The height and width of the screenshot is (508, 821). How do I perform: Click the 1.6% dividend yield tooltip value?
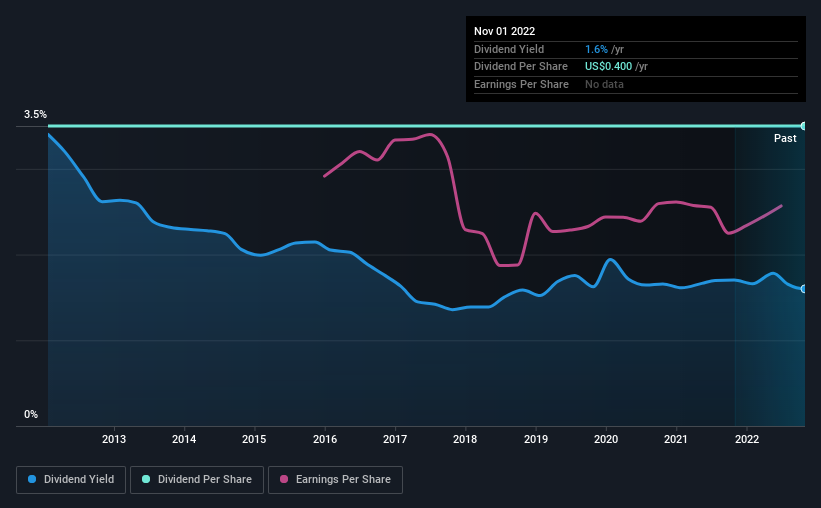click(596, 48)
